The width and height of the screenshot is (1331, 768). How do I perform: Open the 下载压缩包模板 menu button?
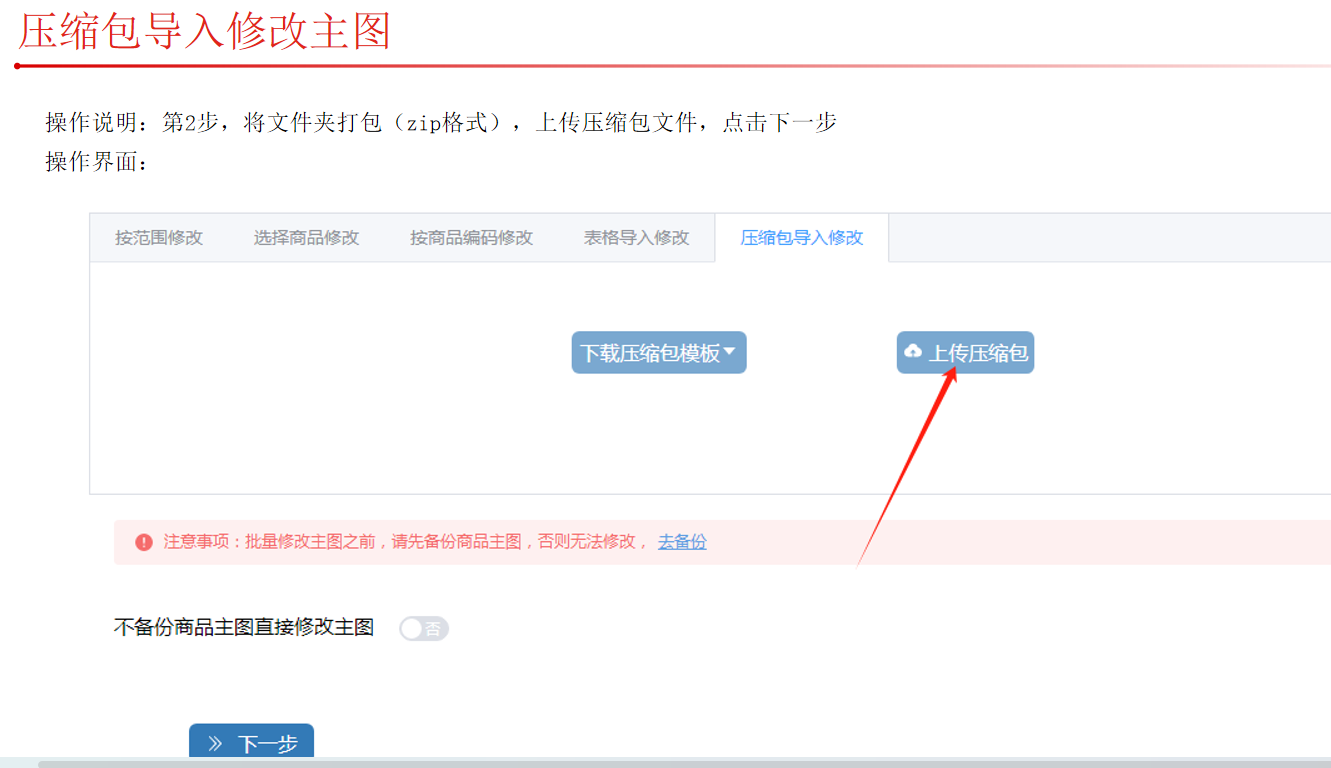pos(650,353)
